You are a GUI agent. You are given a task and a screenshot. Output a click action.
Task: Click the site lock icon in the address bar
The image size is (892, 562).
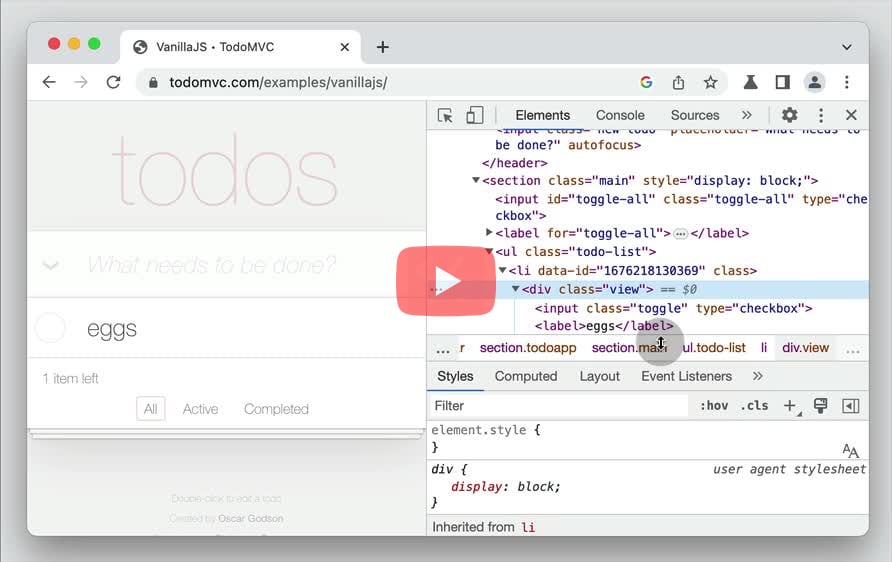pyautogui.click(x=152, y=82)
